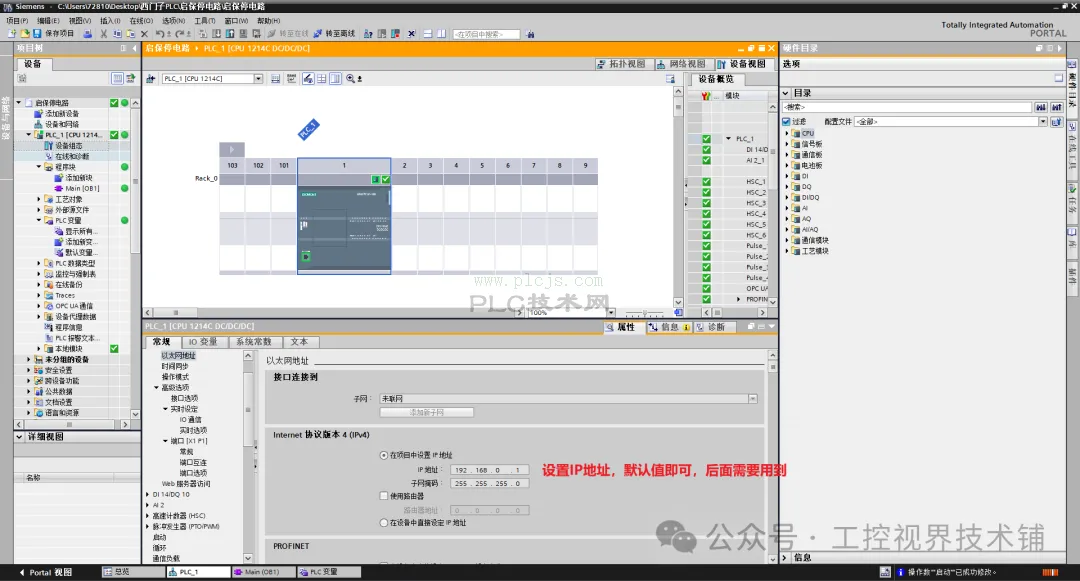This screenshot has height=581, width=1080.
Task: Enable the 使用路由器 checkbox
Action: point(384,496)
